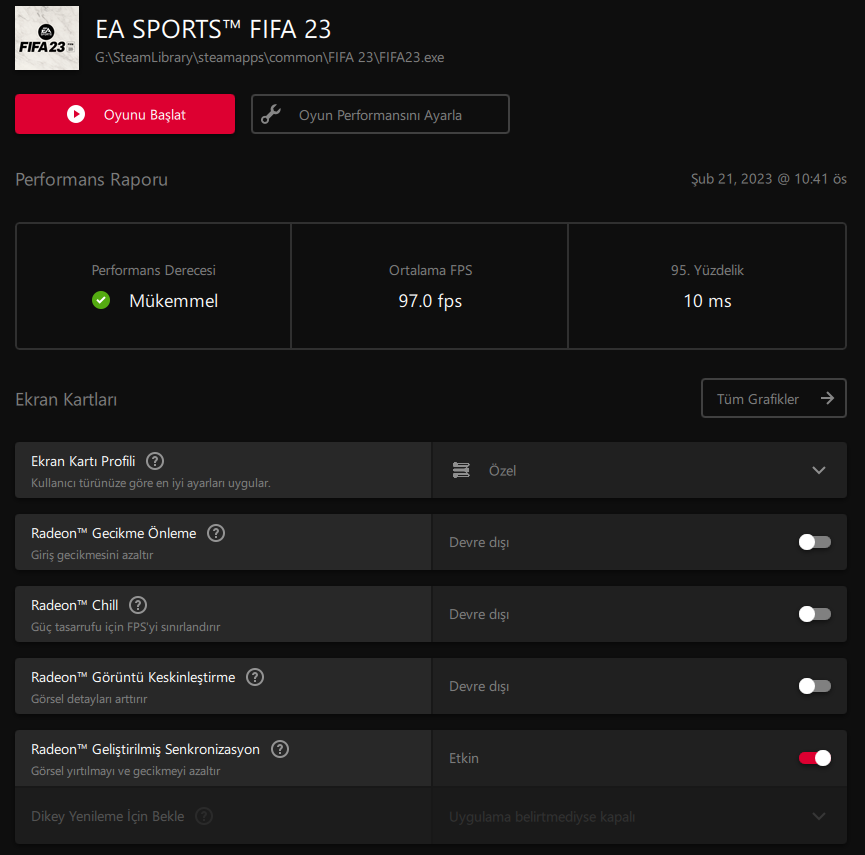Click the Radeon Chill setting label

[74, 605]
